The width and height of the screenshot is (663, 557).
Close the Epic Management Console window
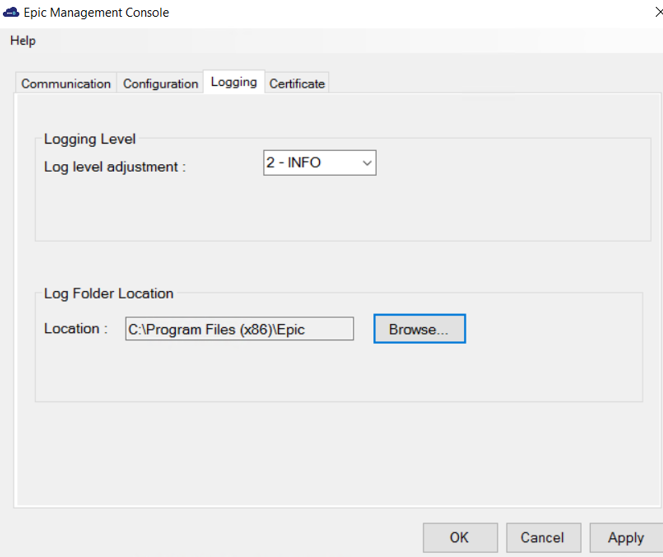point(658,12)
